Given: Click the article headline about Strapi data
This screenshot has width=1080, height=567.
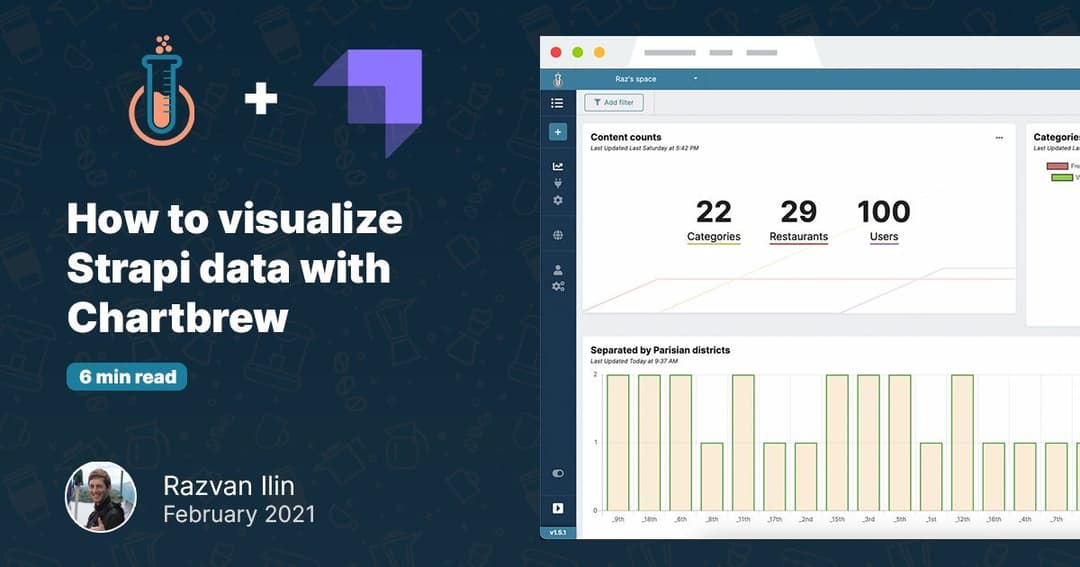Looking at the screenshot, I should click(235, 268).
